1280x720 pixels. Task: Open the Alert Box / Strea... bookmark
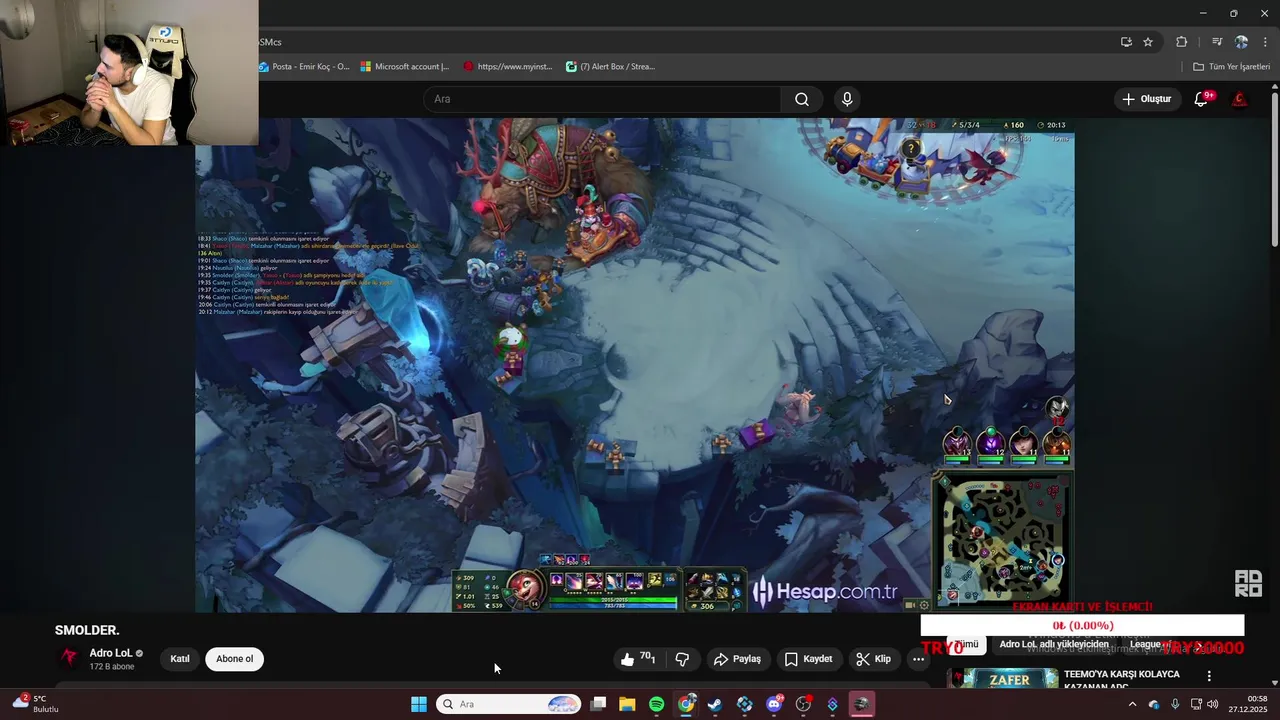(611, 67)
